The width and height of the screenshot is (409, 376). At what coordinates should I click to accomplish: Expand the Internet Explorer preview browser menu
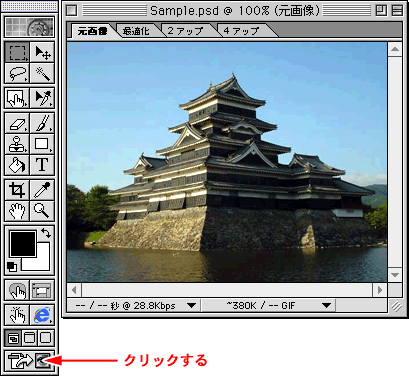(x=42, y=315)
